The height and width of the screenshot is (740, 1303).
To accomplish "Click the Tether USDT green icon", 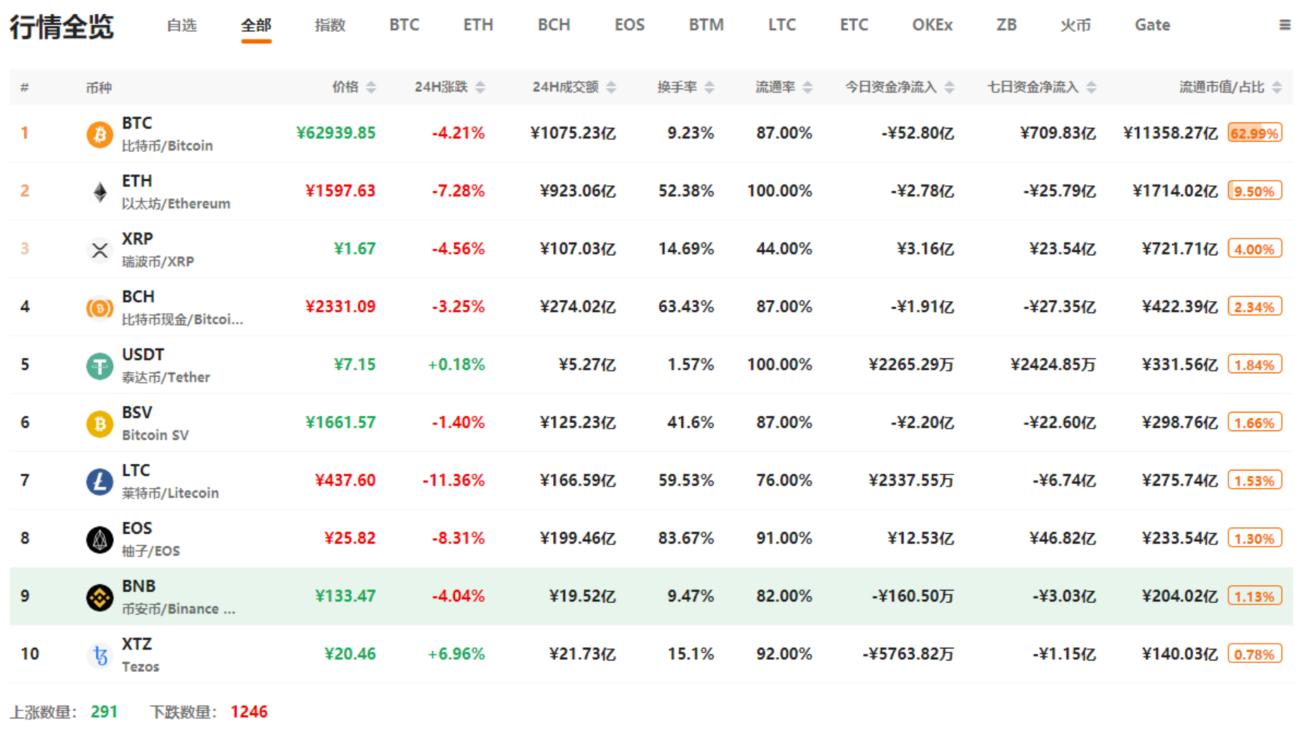I will coord(97,364).
